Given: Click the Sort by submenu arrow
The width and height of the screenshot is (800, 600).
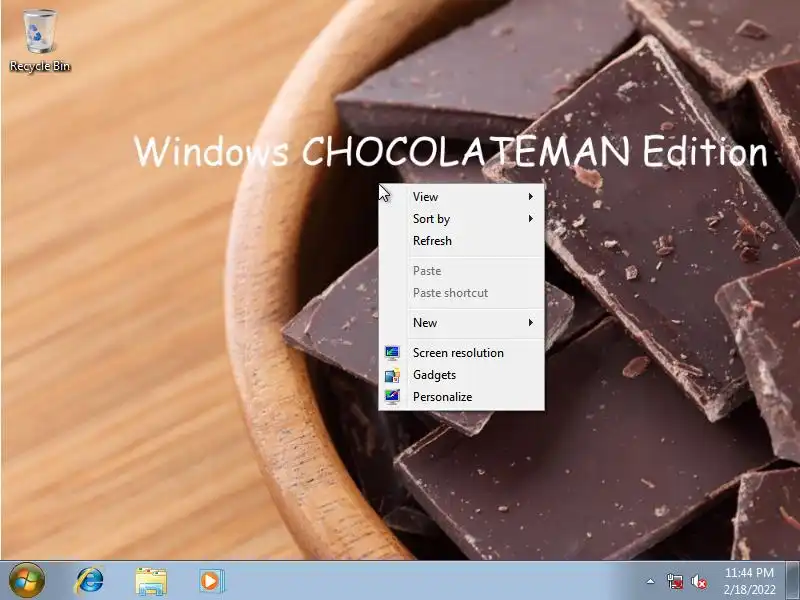Looking at the screenshot, I should (x=531, y=218).
